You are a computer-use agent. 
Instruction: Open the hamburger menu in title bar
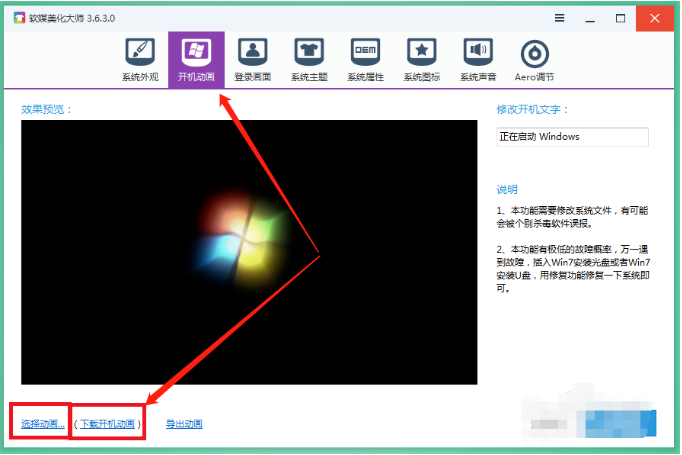[559, 18]
